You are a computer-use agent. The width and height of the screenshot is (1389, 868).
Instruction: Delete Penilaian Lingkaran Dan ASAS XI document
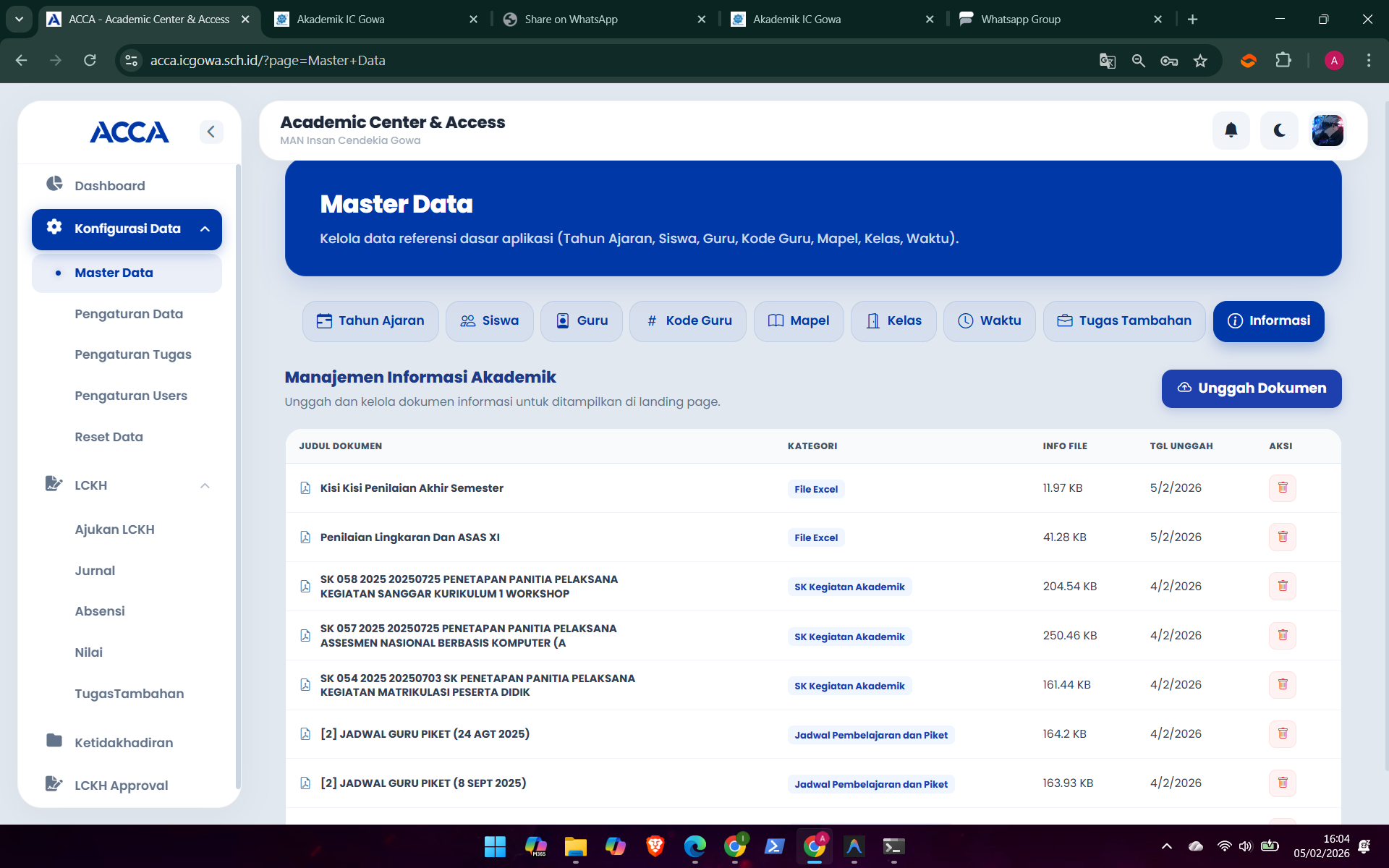pyautogui.click(x=1282, y=537)
